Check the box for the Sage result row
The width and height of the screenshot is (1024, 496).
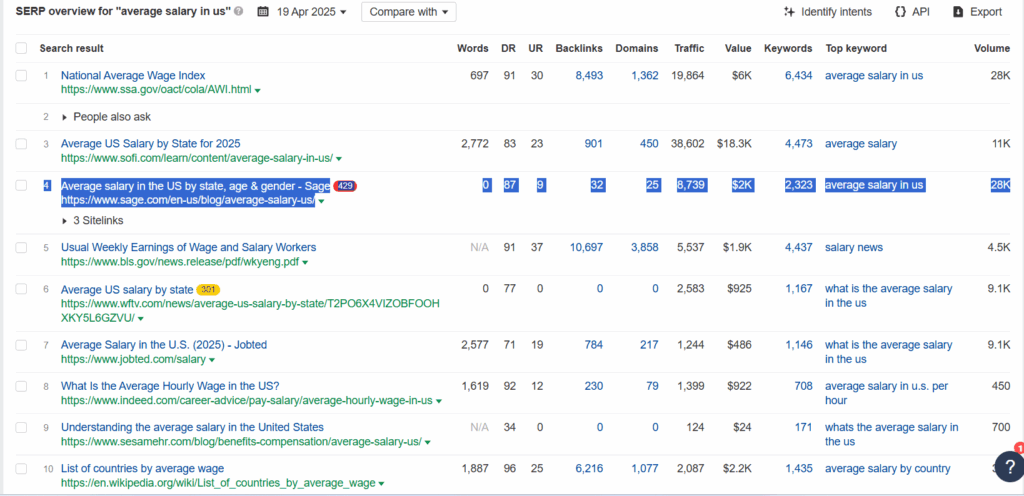point(22,185)
